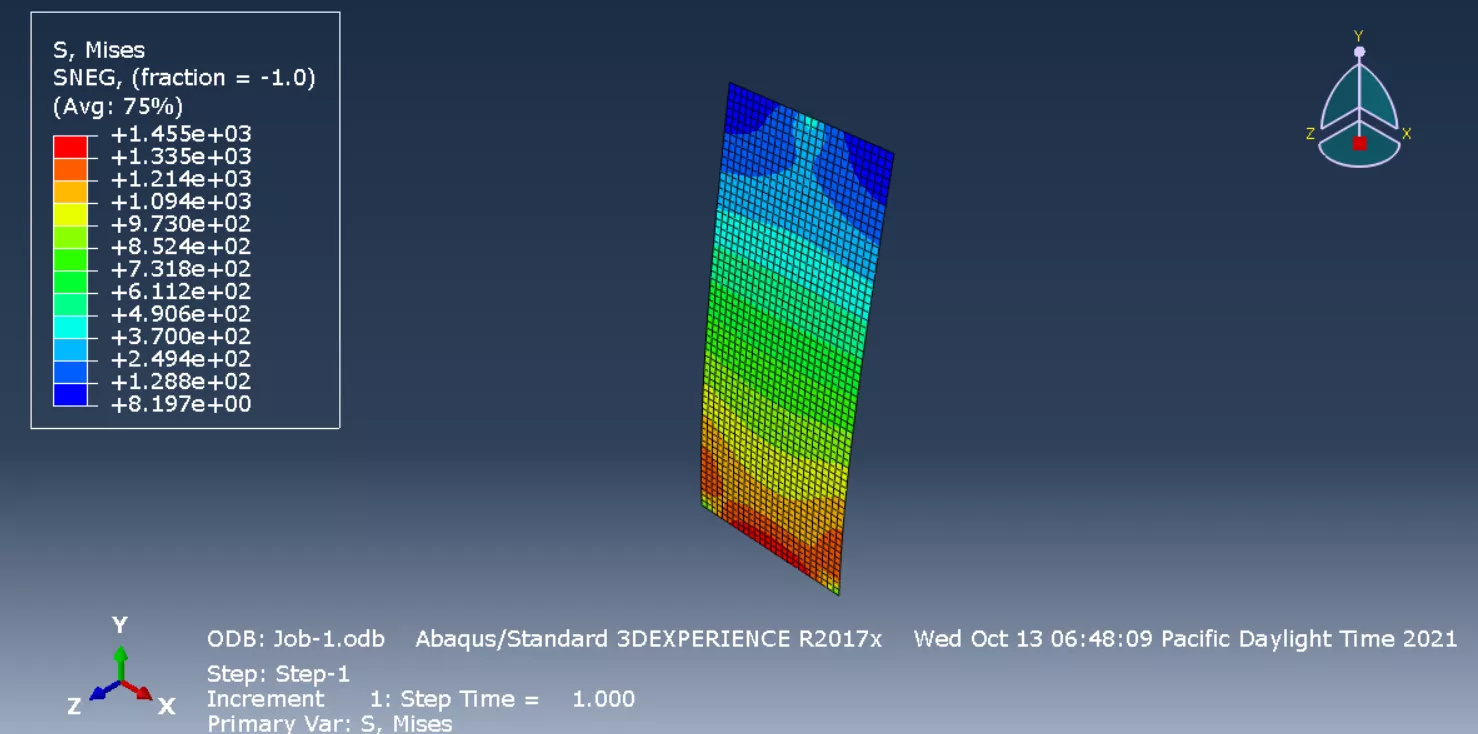Screen dimensions: 1478x734
Task: Click the "Primary Var: S, Mises" line
Action: pyautogui.click(x=329, y=723)
